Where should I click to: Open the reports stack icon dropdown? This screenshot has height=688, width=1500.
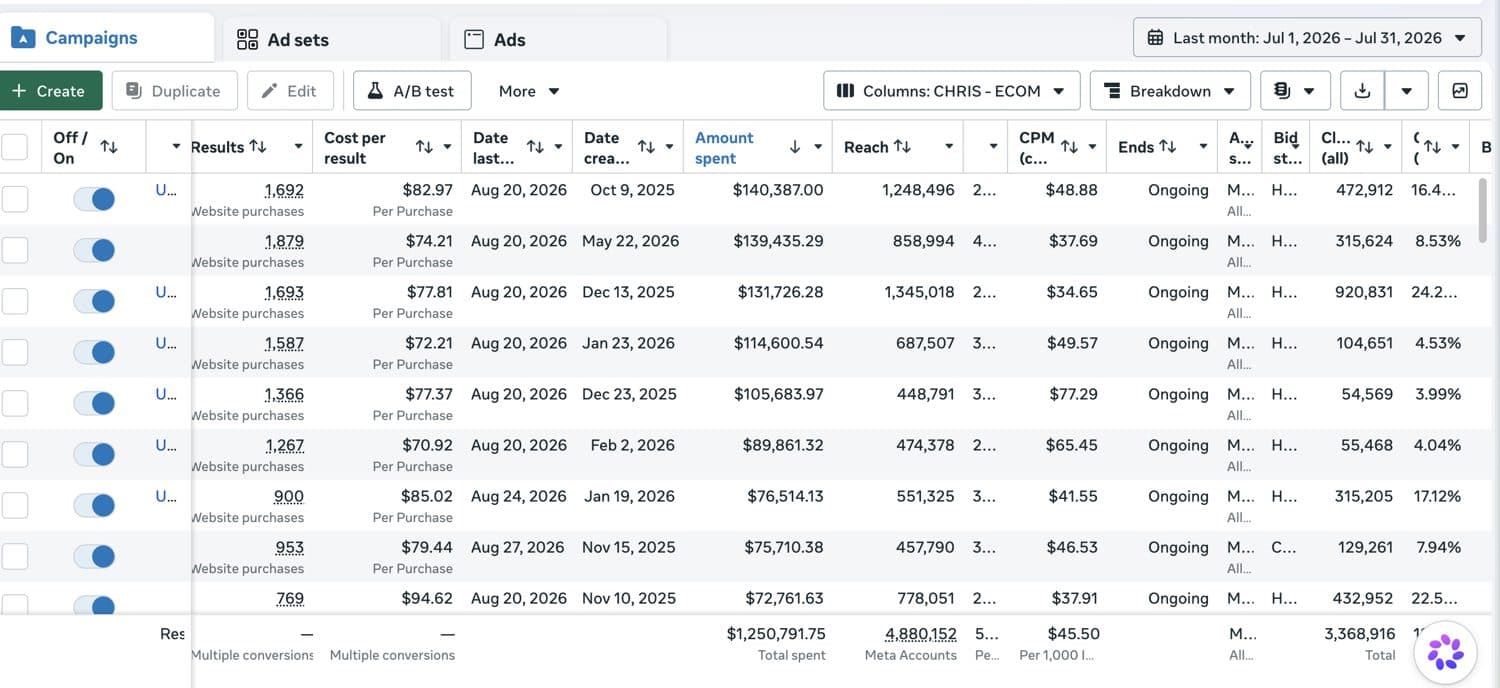[x=1295, y=91]
